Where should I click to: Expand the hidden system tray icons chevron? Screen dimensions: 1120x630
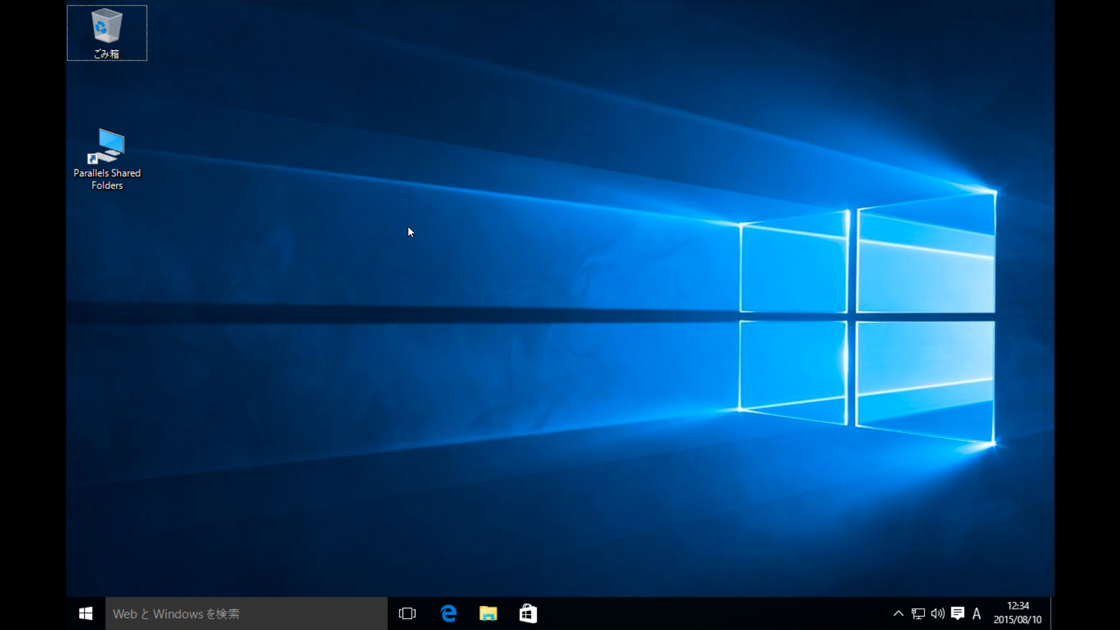(899, 614)
